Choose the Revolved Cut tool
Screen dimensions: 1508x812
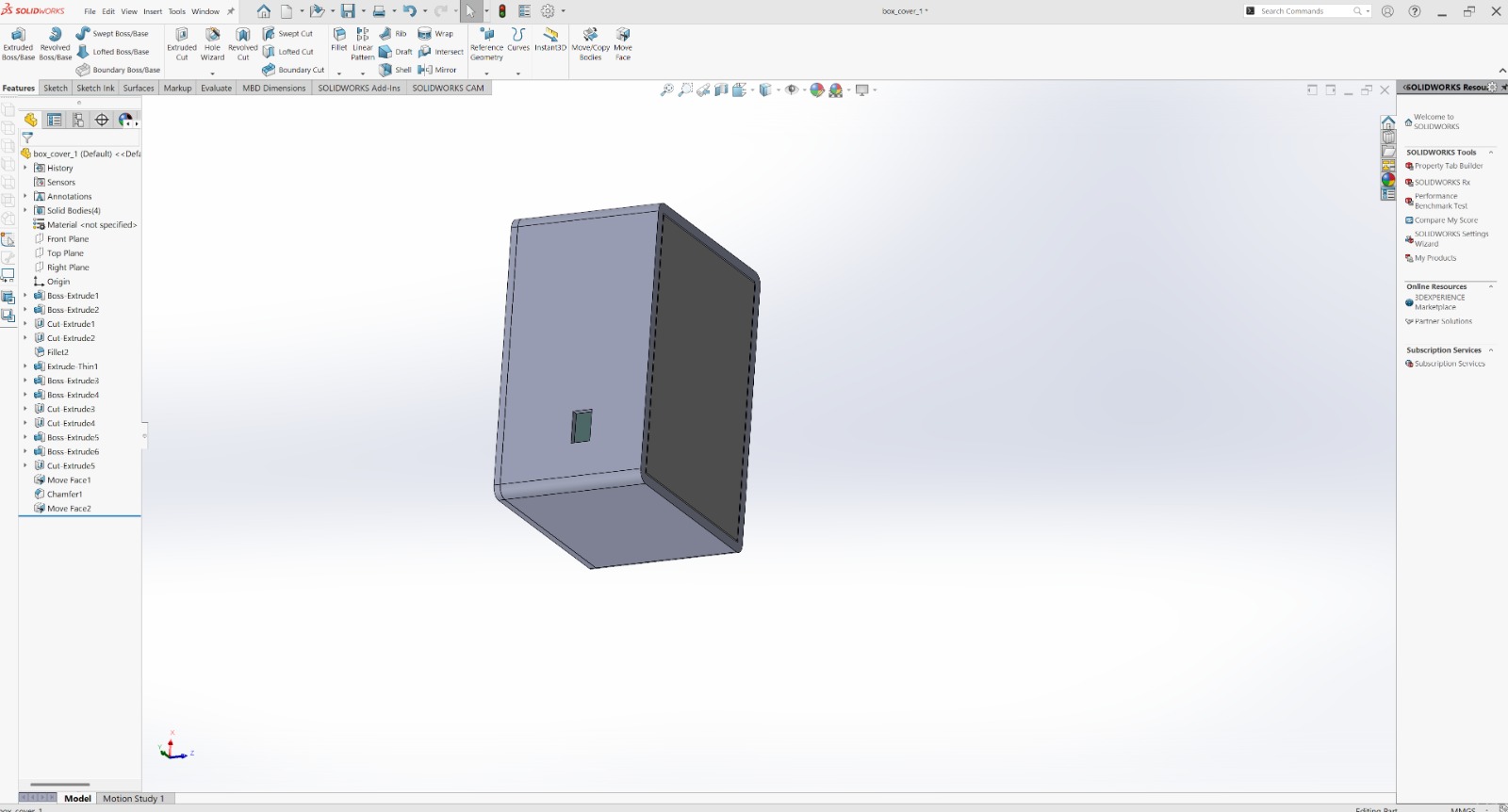[x=242, y=44]
